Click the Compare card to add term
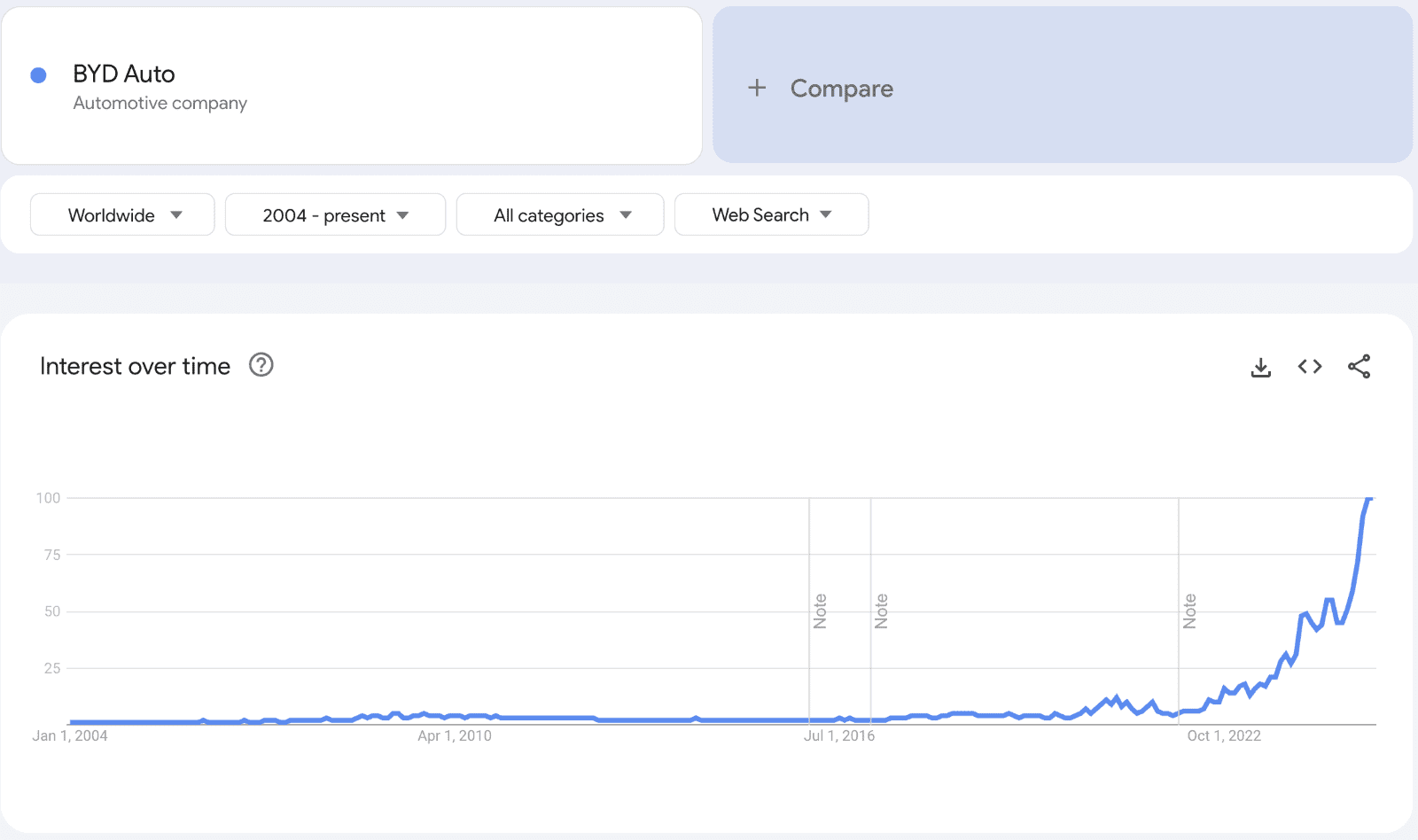Image resolution: width=1418 pixels, height=840 pixels. coord(1063,85)
